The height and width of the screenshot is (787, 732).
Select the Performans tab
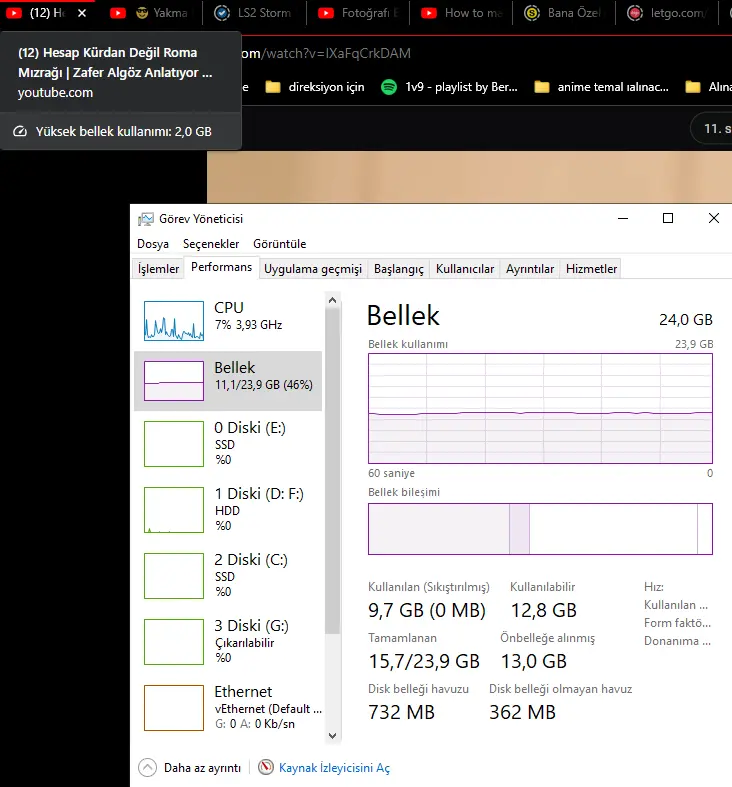coord(221,267)
